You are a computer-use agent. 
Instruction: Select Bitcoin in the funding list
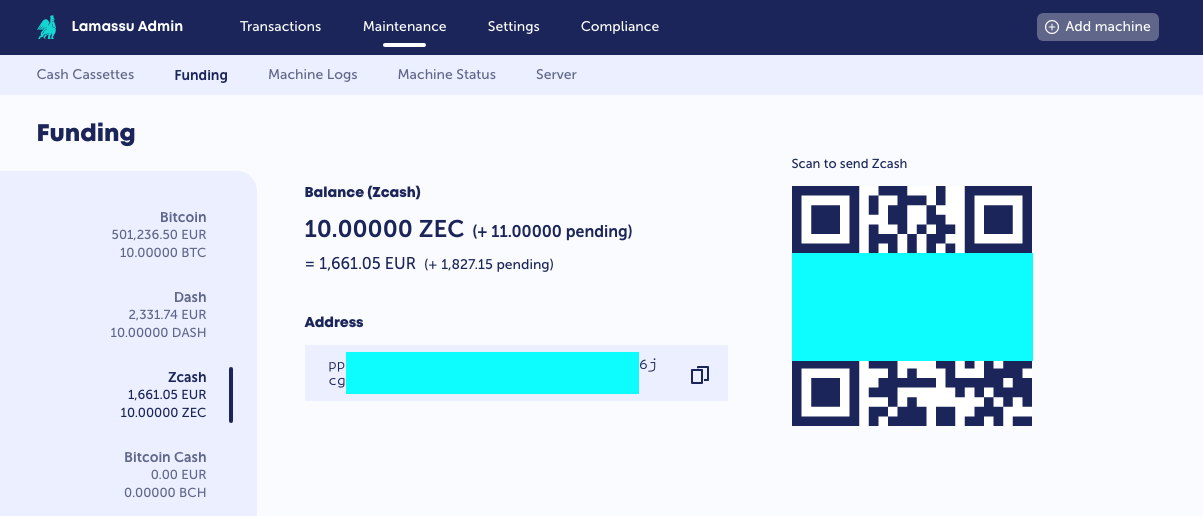159,235
